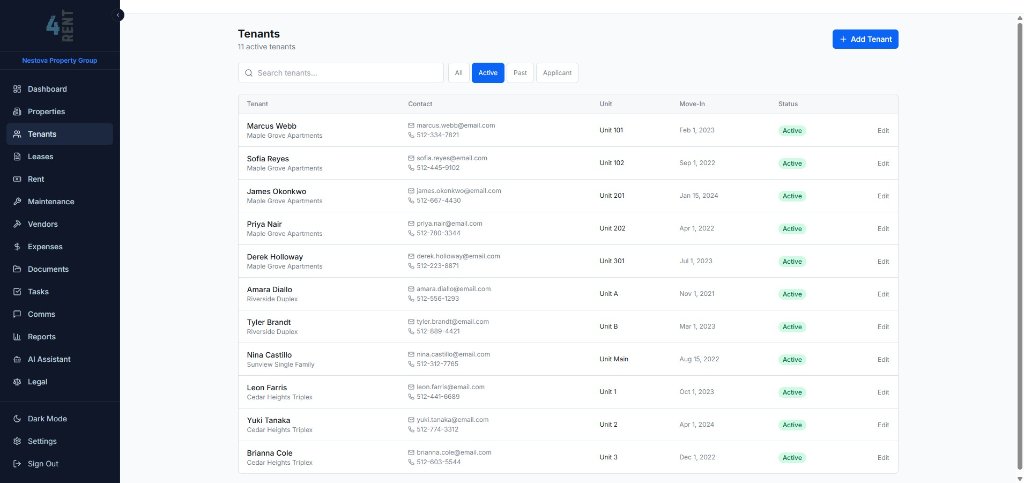1024x483 pixels.
Task: Edit Yuki Tanaka's tenant record
Action: coord(883,425)
